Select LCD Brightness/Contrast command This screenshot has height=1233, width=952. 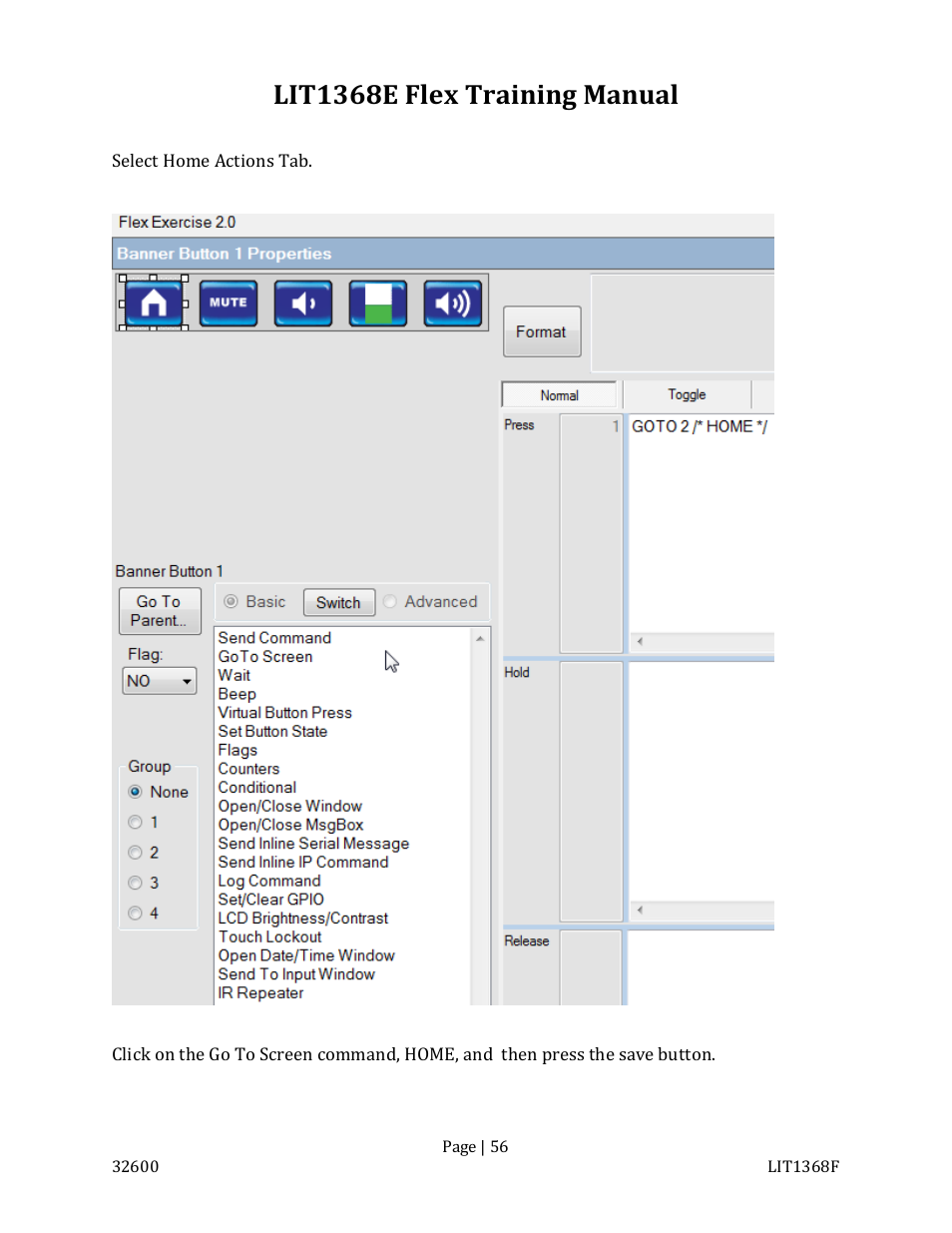(x=303, y=919)
